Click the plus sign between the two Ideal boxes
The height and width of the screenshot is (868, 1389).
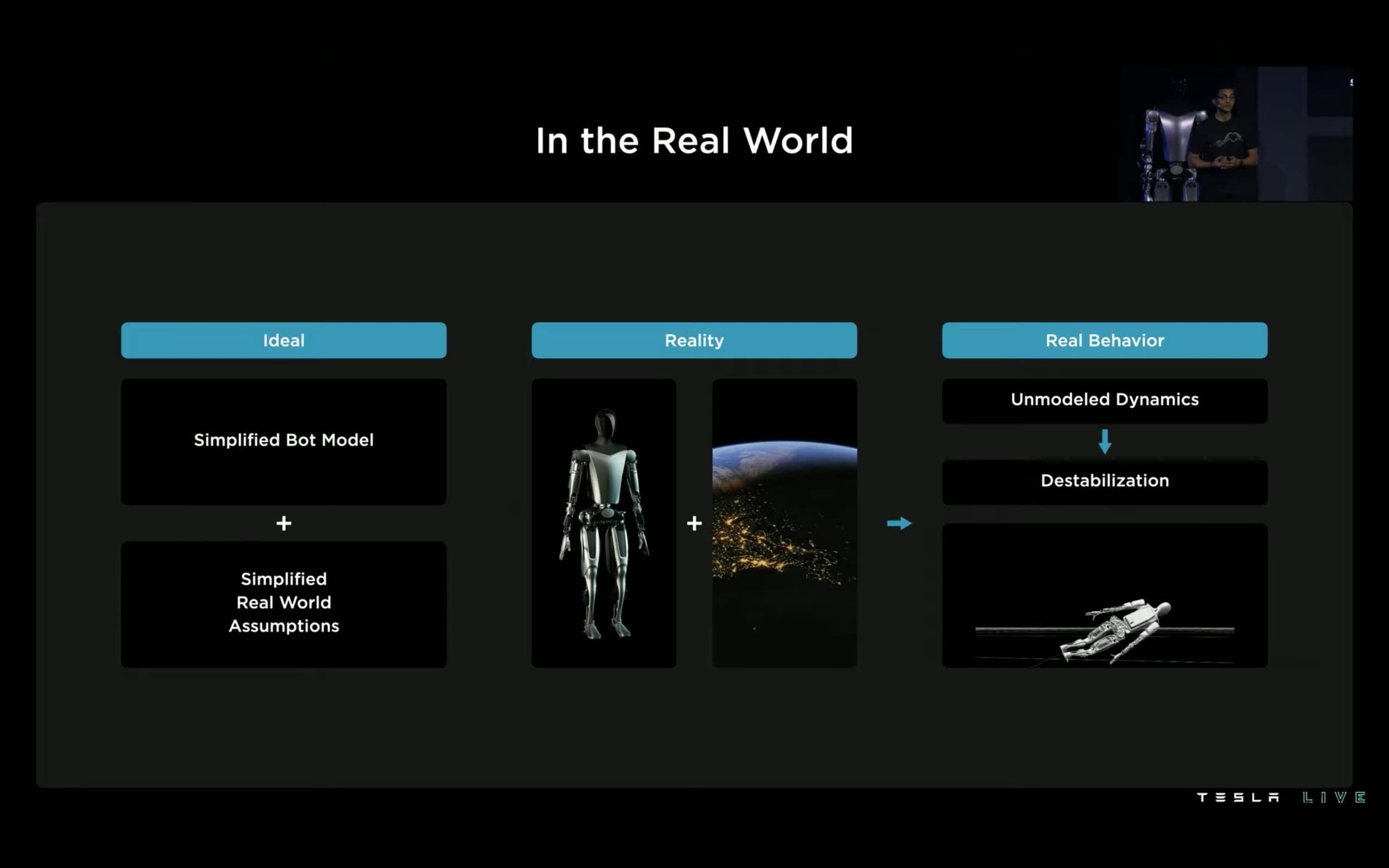click(x=284, y=523)
